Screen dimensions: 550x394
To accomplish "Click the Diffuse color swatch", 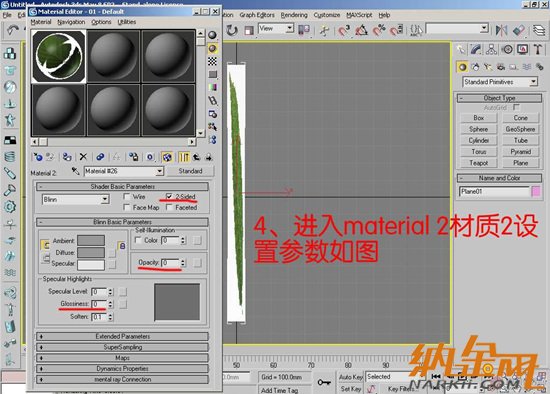I will click(x=91, y=253).
